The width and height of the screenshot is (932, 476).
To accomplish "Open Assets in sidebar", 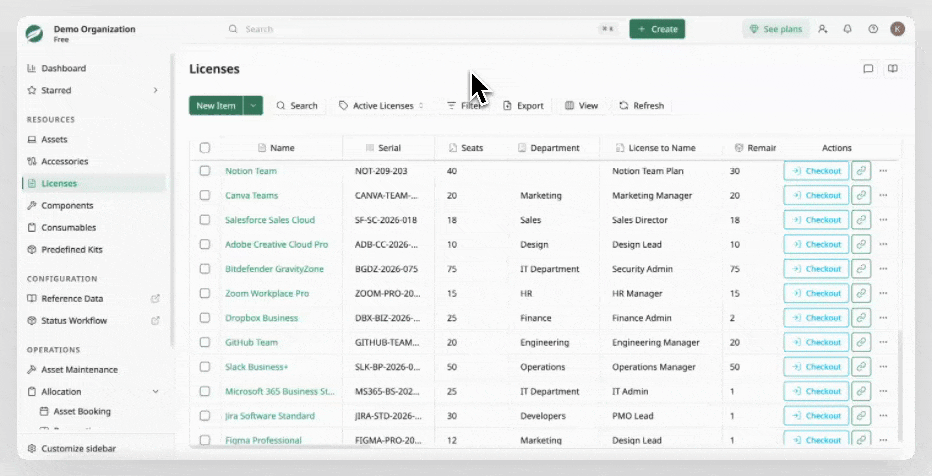I will tap(94, 139).
